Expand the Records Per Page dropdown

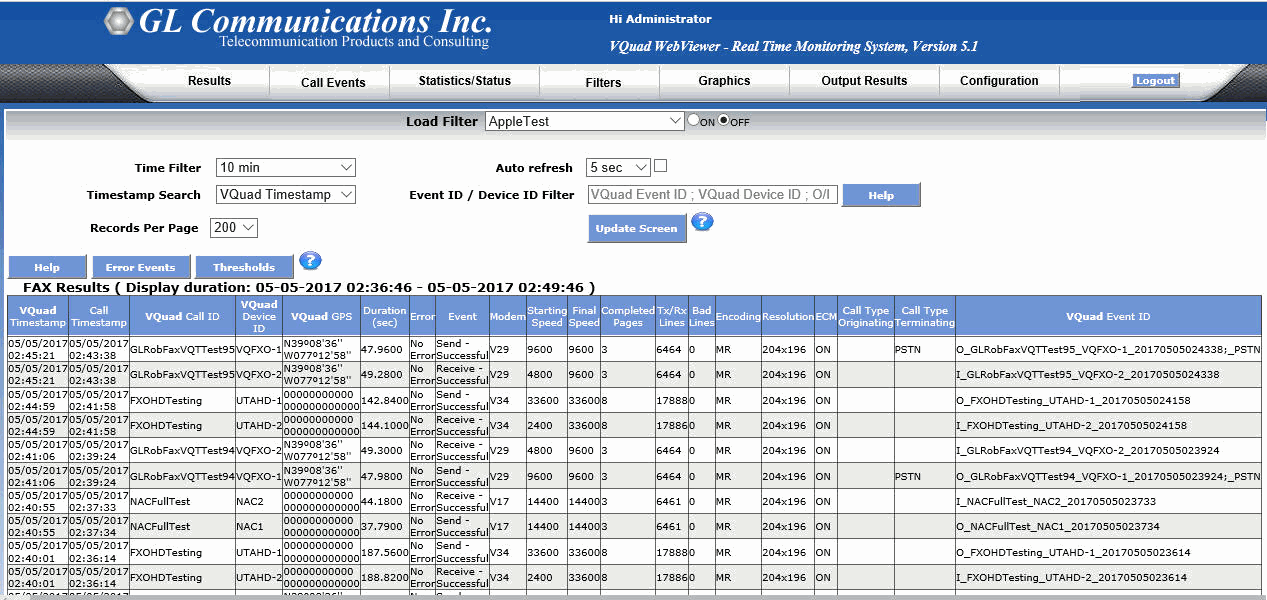234,228
